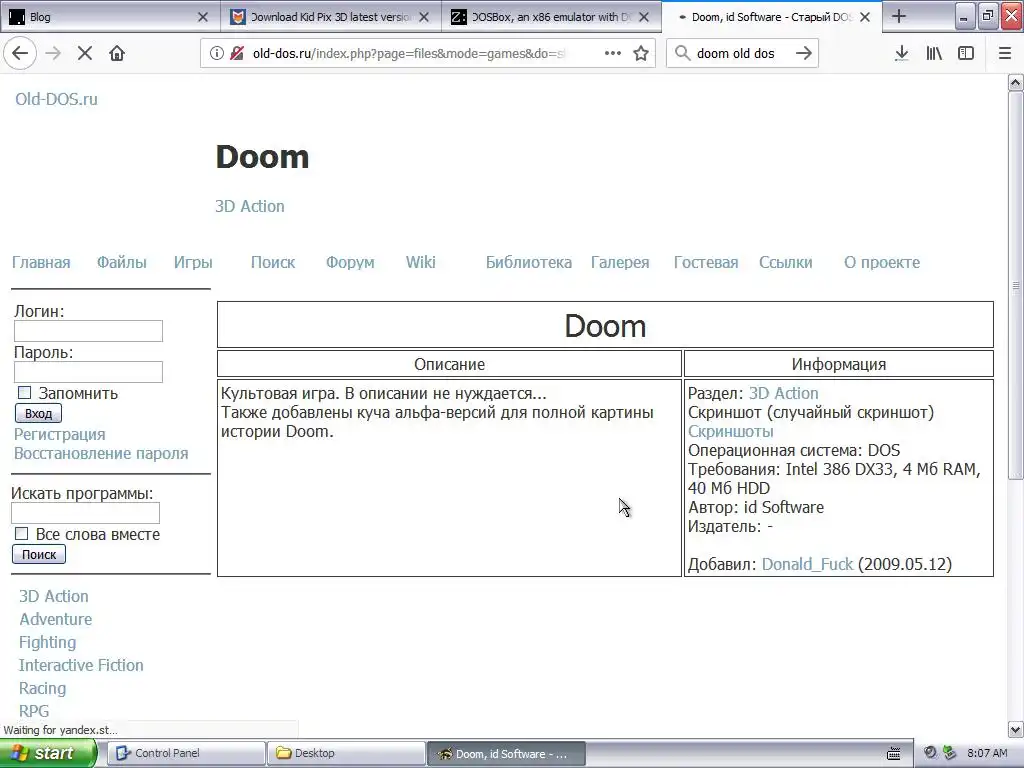1024x768 pixels.
Task: Click the forward navigation arrow
Action: [54, 54]
